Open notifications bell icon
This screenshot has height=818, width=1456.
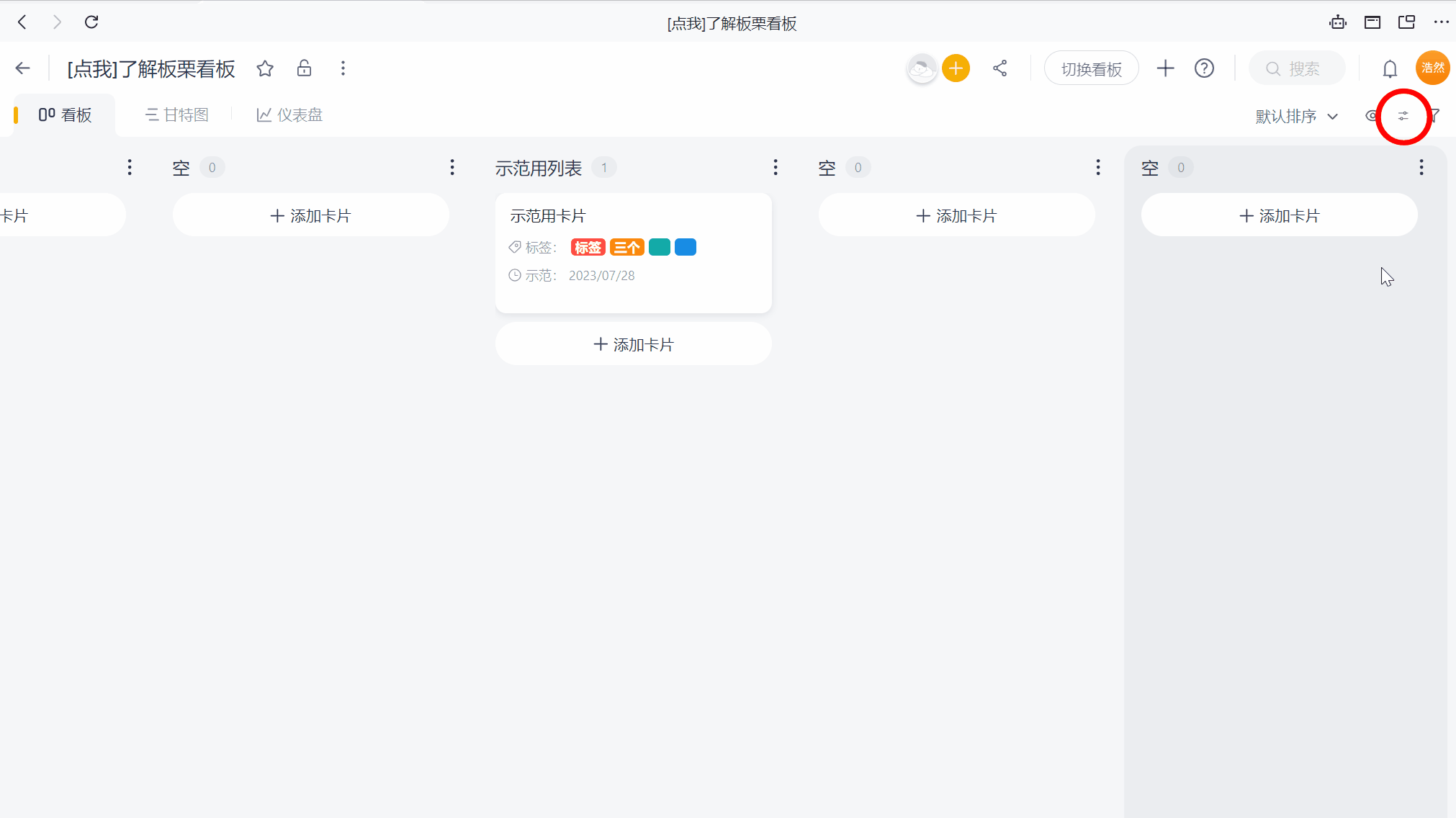click(1390, 69)
